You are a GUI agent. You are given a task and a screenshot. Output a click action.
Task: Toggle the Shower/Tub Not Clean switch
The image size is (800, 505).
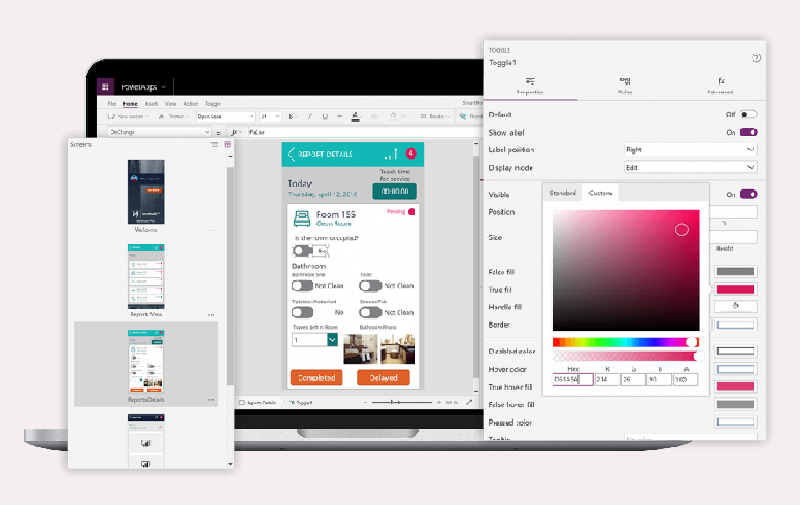(371, 312)
